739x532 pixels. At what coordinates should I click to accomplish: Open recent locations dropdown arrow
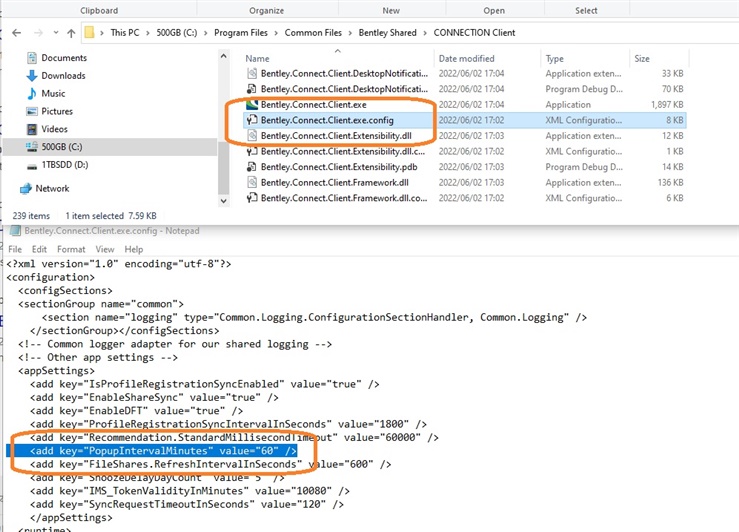pyautogui.click(x=56, y=33)
